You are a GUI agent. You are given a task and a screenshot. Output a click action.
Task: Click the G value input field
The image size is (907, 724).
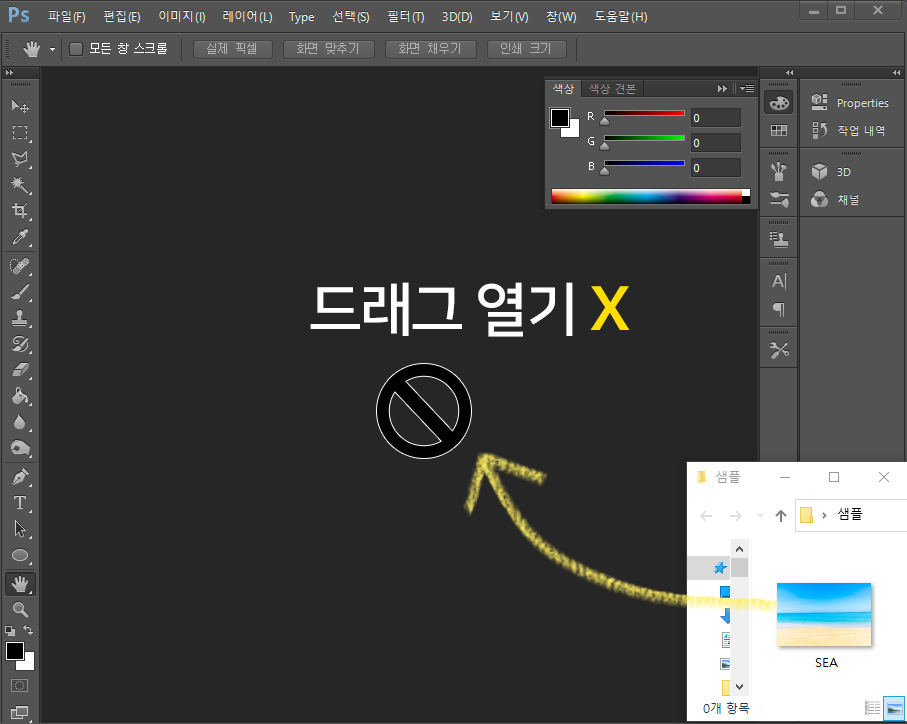[716, 142]
